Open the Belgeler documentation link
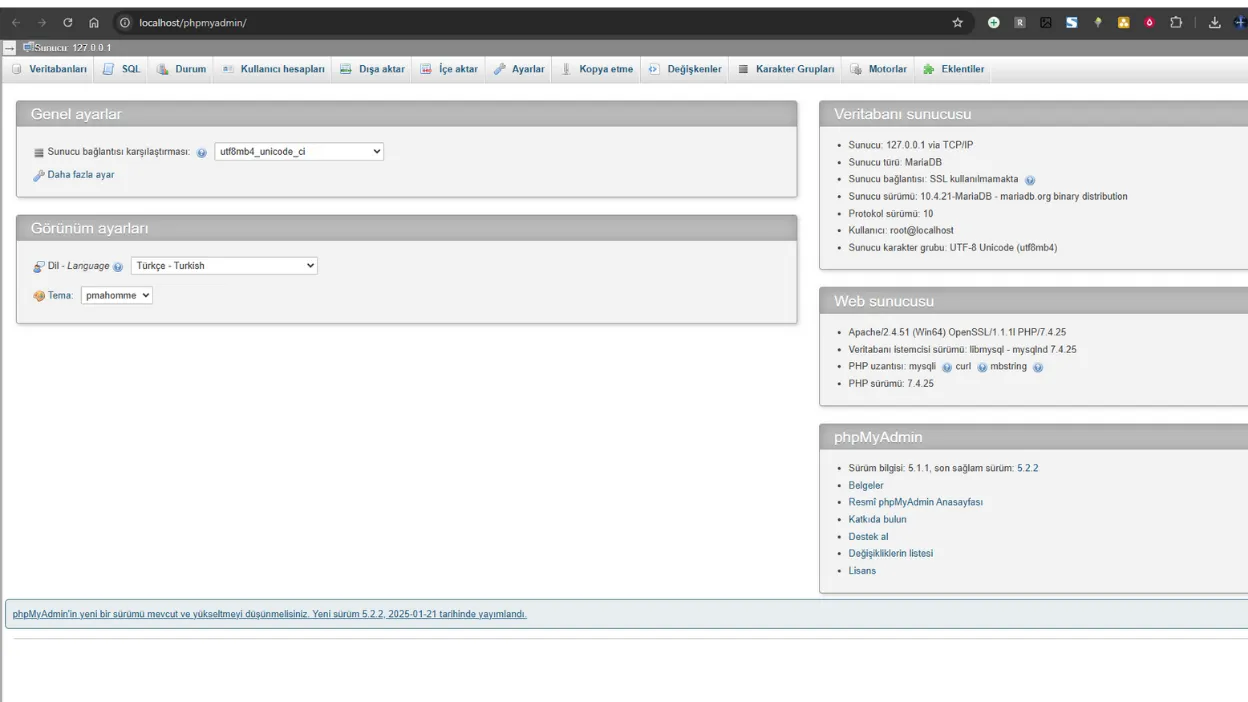The image size is (1248, 702). pyautogui.click(x=865, y=485)
